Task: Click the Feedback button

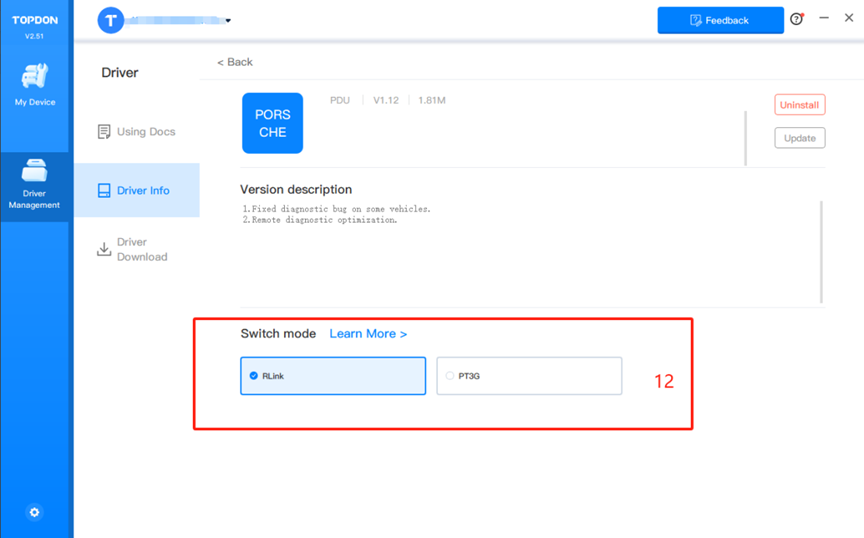Action: 720,20
